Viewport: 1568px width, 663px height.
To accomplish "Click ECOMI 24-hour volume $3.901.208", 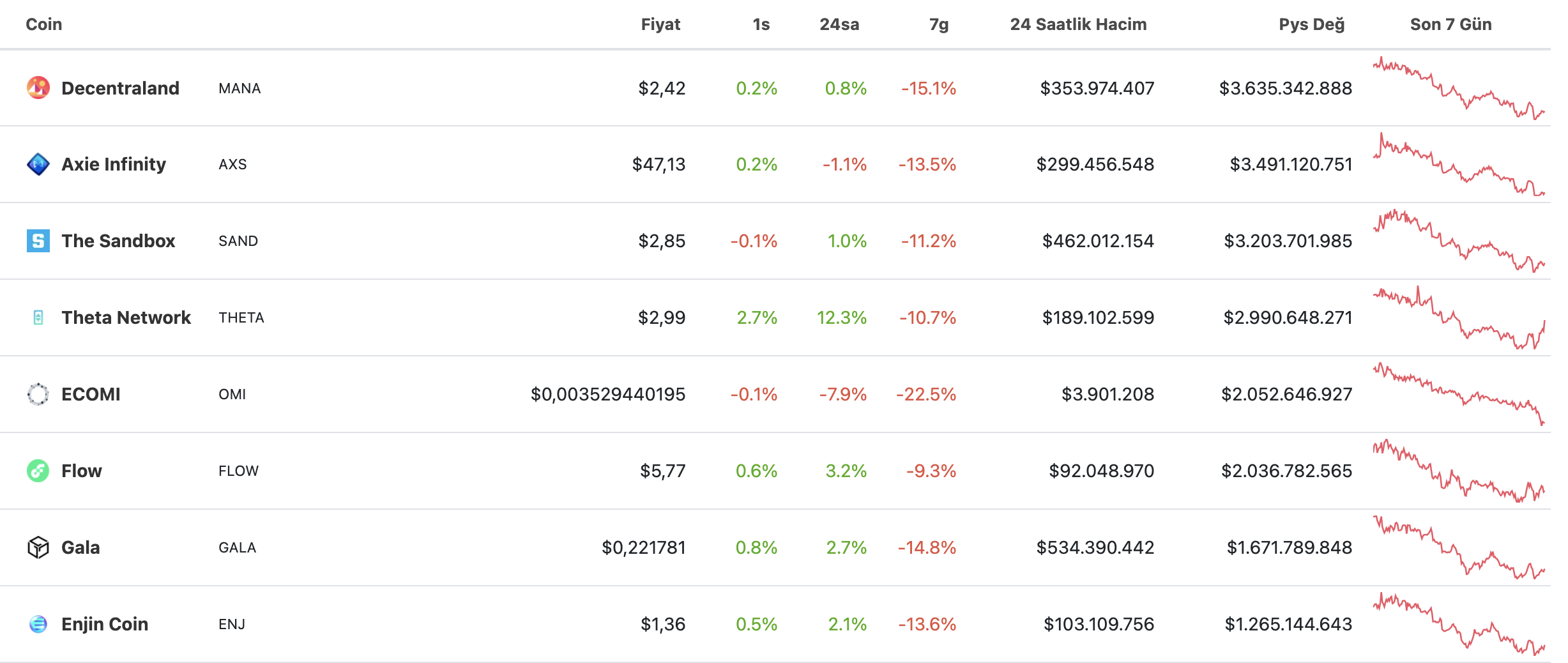I will 1108,395.
